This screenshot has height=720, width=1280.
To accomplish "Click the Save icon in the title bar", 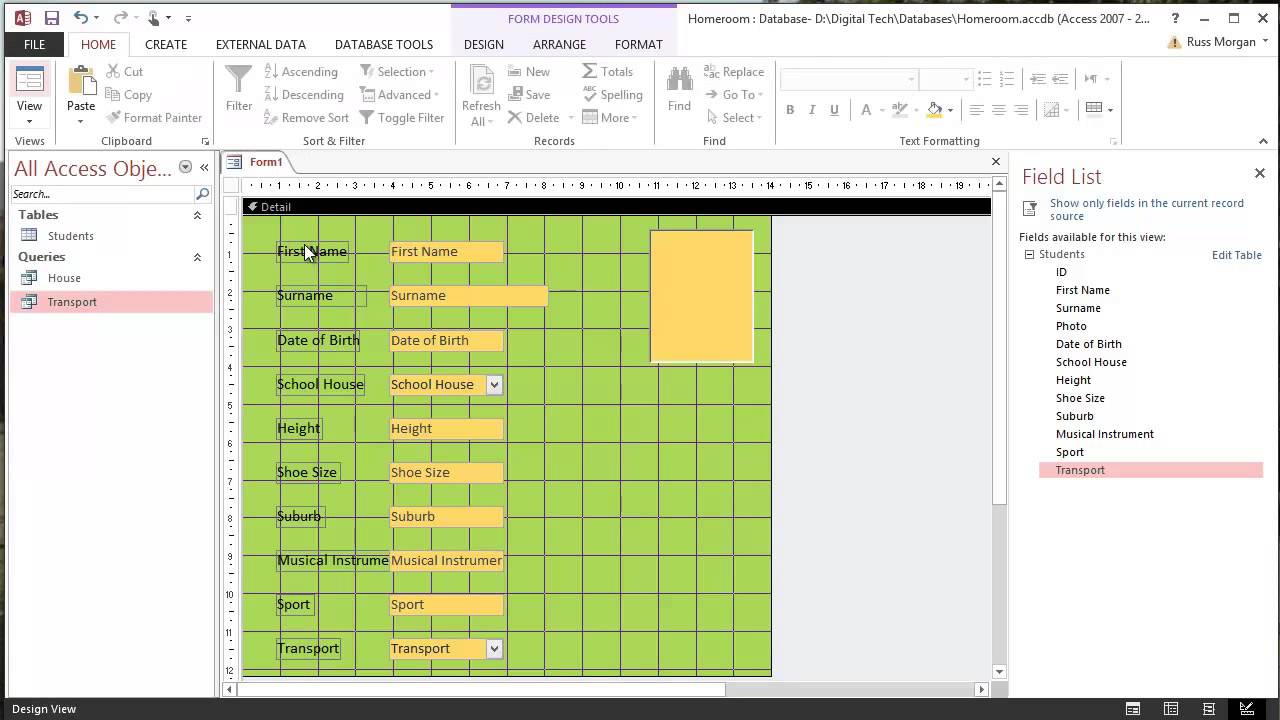I will [52, 18].
